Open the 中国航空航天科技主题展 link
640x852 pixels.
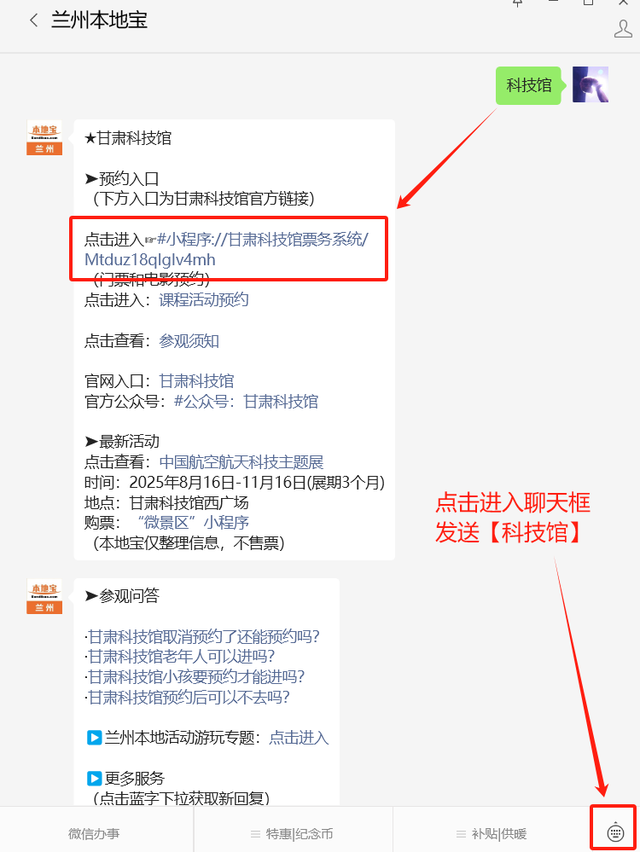[x=241, y=462]
